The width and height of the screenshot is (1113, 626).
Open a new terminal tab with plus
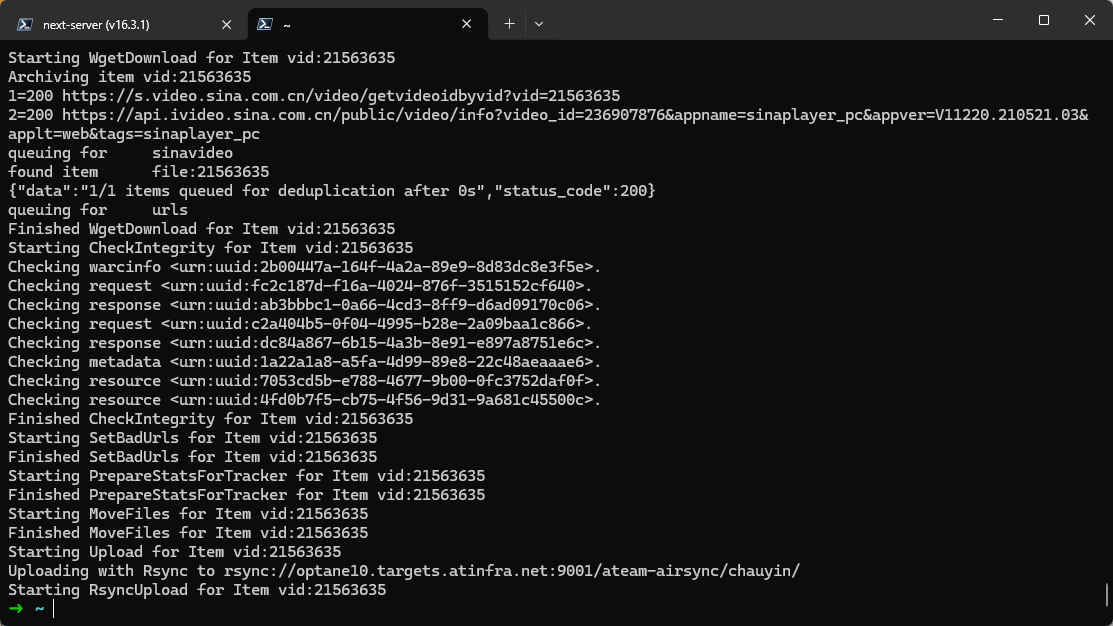[x=509, y=24]
